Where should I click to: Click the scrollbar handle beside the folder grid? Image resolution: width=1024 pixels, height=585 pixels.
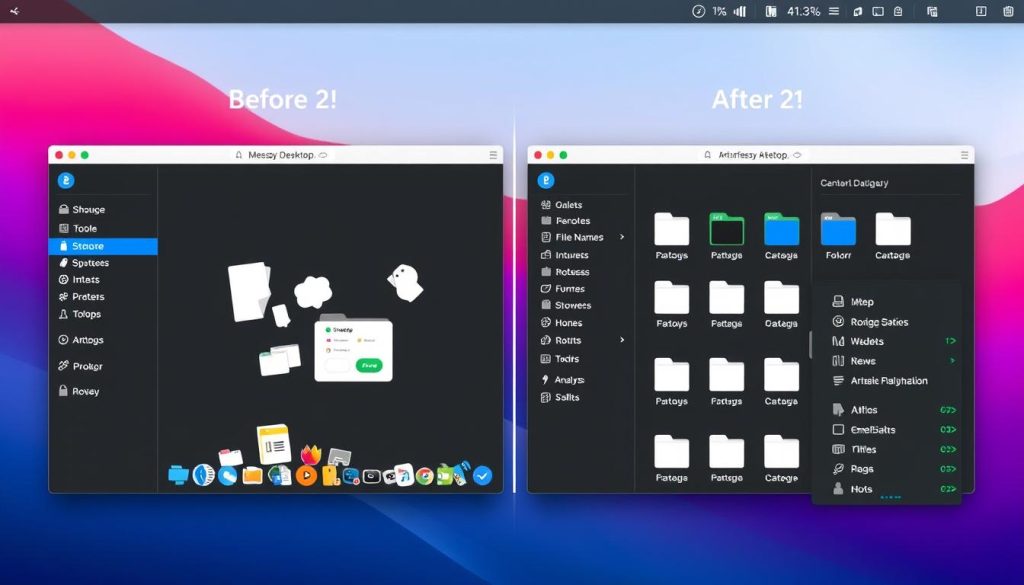[810, 344]
